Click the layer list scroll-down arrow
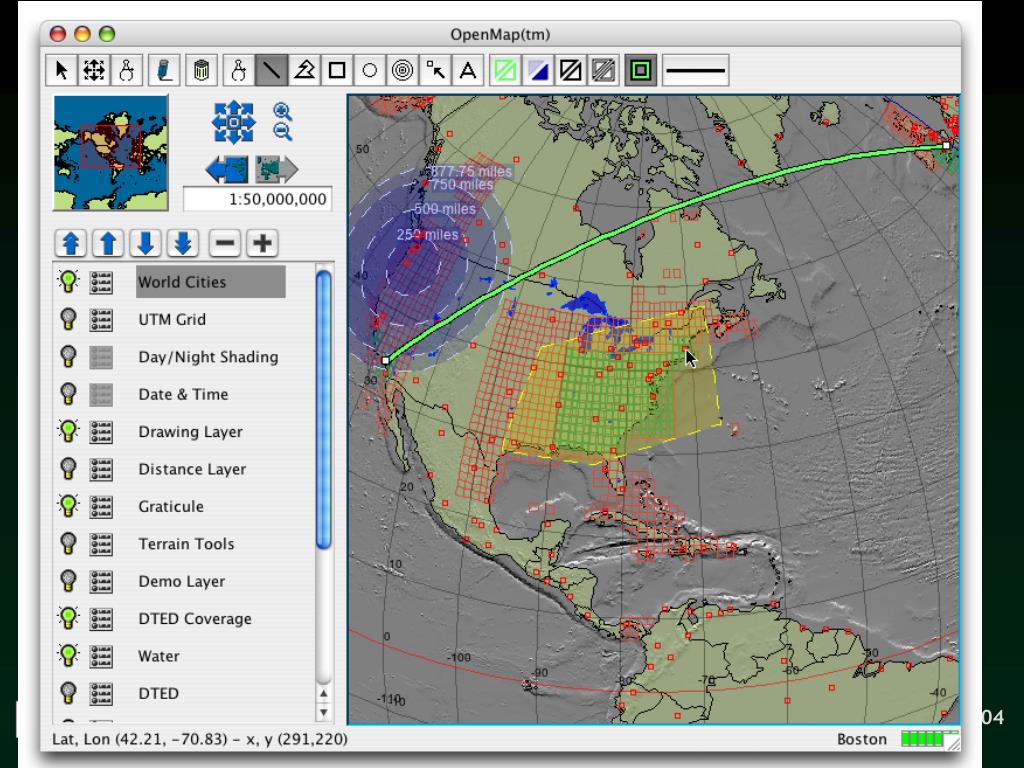 click(x=323, y=712)
